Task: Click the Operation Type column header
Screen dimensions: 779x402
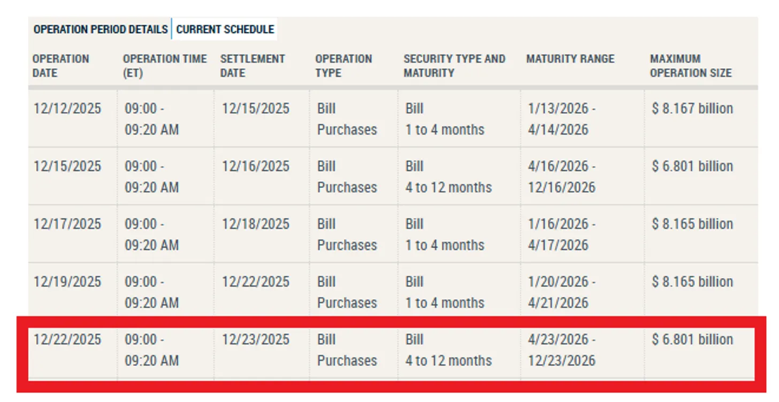Action: click(342, 66)
